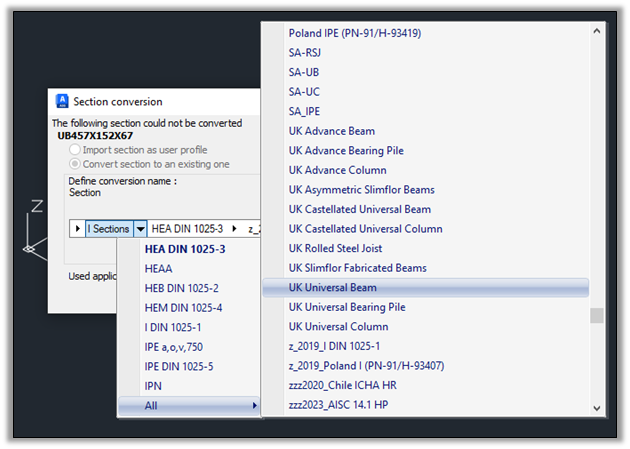Choose HEAA in section class menu
Screen dimensions: 630x449
tap(189, 269)
